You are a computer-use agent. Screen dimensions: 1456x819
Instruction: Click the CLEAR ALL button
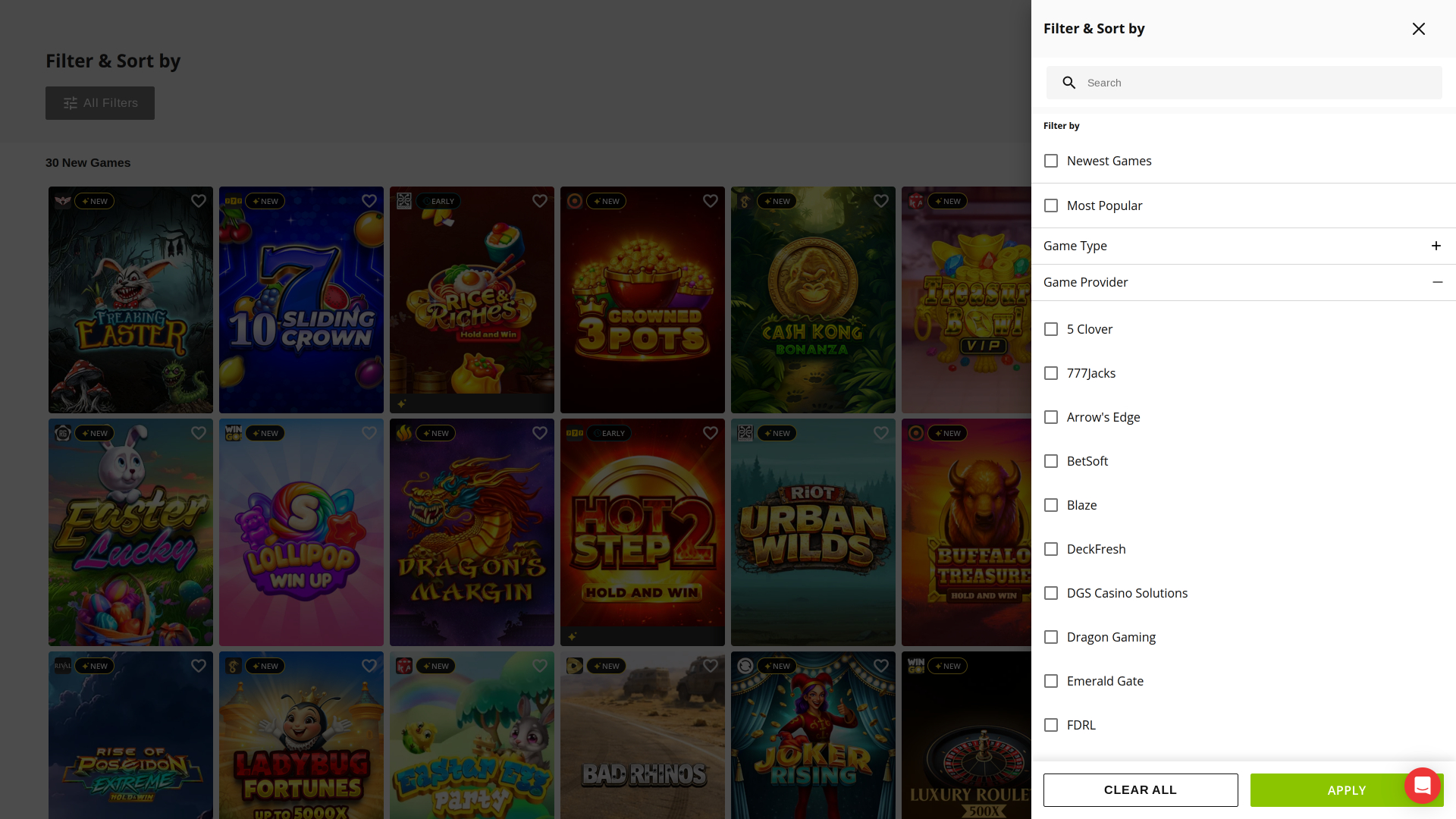[x=1141, y=790]
